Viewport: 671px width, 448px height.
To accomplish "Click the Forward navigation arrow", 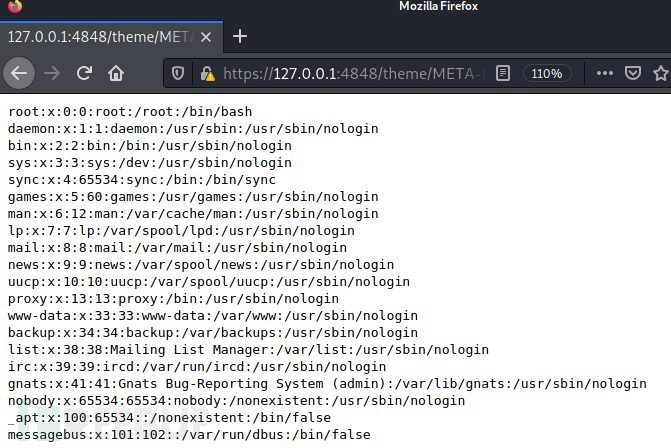I will tap(53, 73).
